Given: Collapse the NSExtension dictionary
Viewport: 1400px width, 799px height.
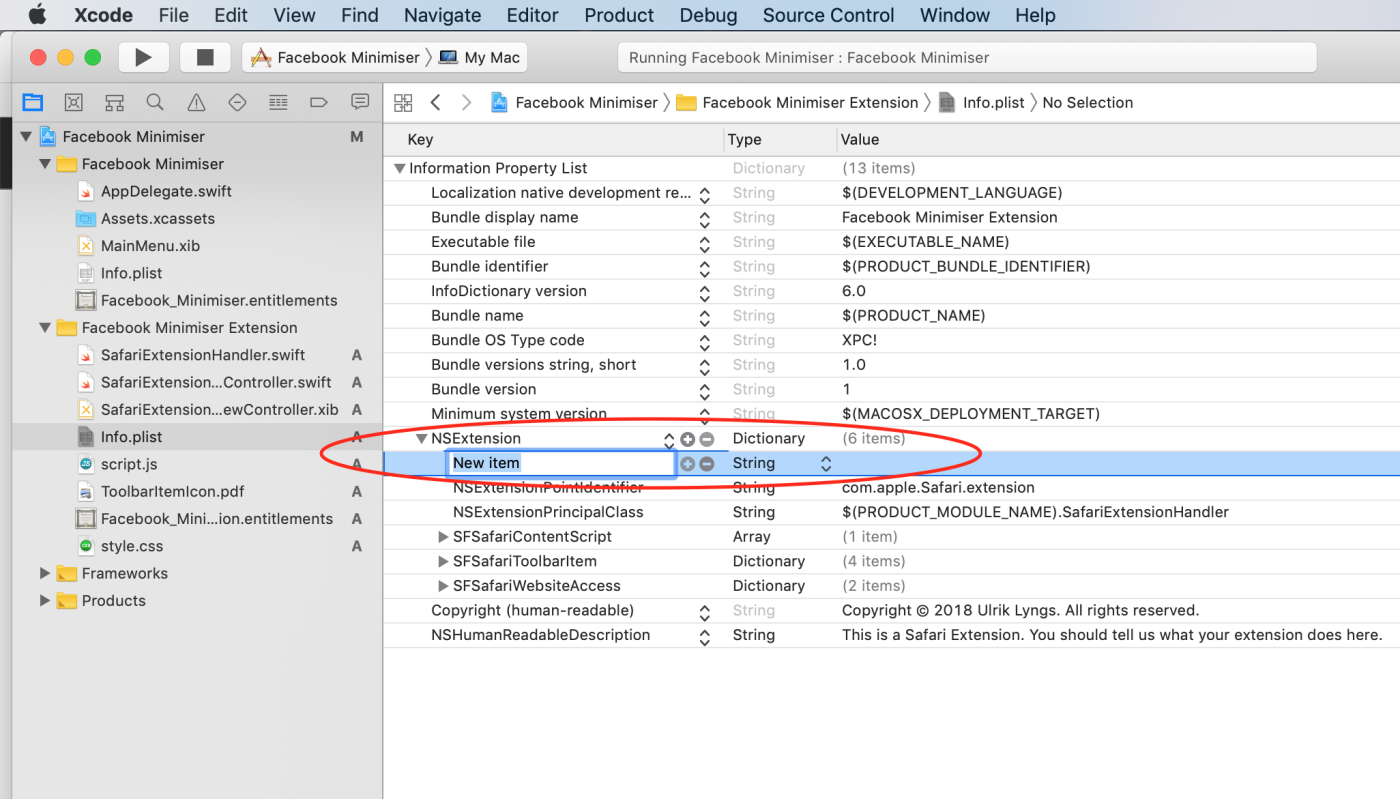Looking at the screenshot, I should 422,438.
